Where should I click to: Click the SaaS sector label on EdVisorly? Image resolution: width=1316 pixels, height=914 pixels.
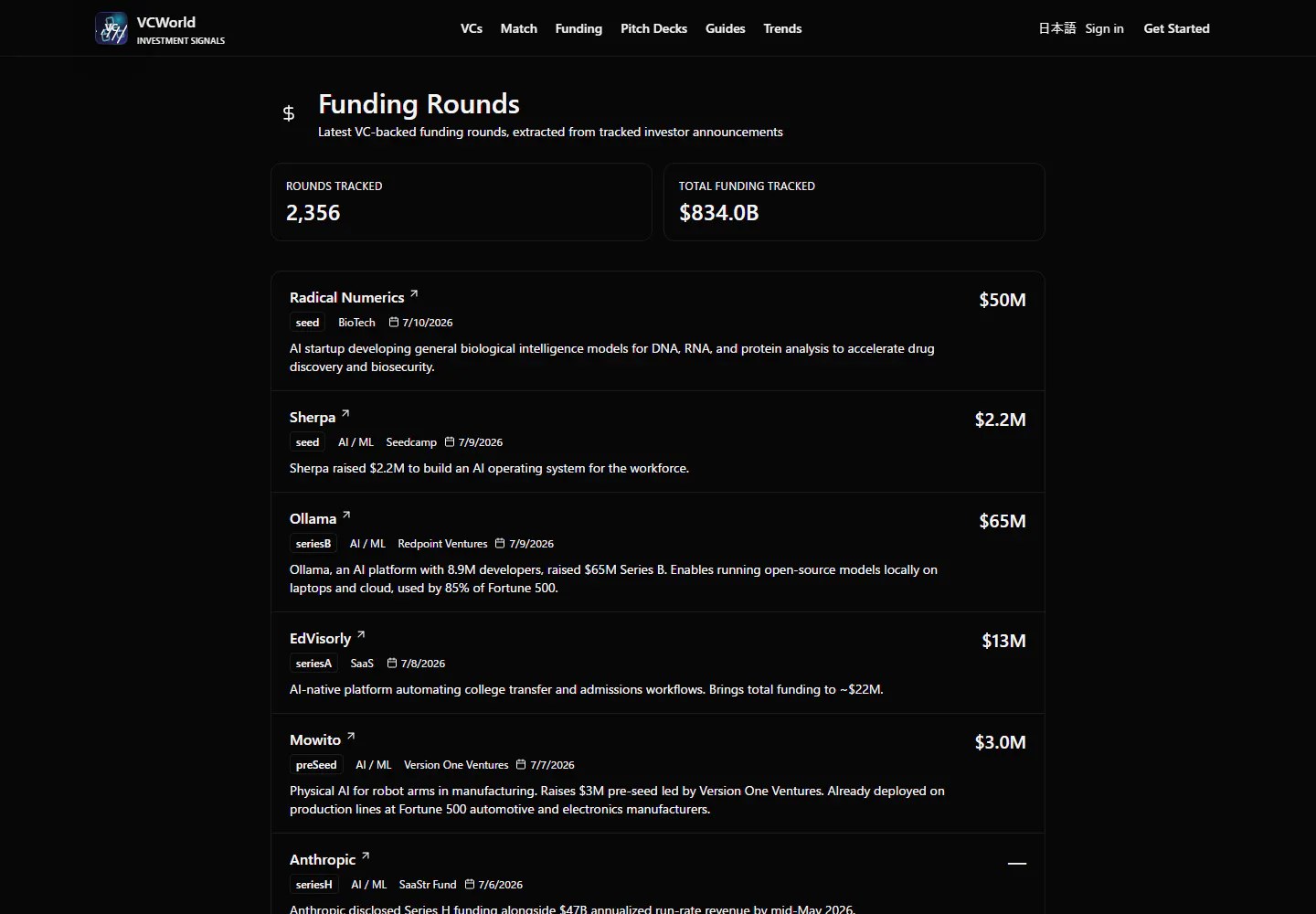pos(362,664)
